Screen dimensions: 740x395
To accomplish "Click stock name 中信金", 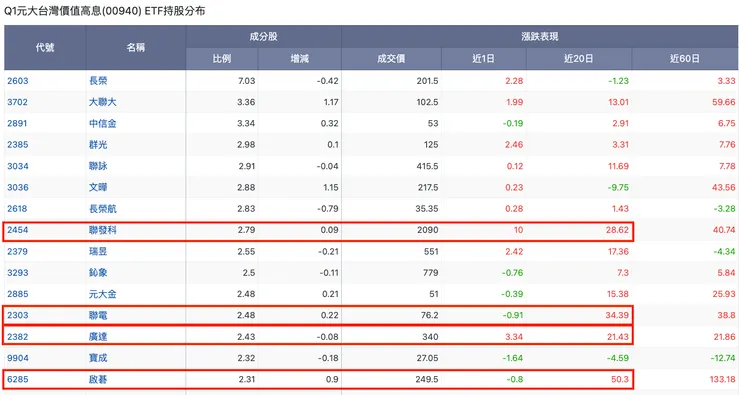I will [x=102, y=123].
